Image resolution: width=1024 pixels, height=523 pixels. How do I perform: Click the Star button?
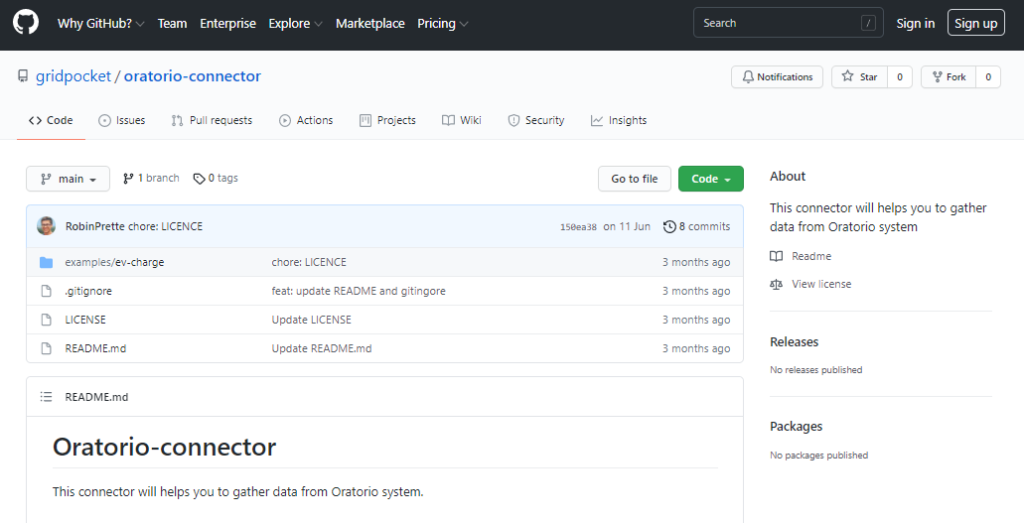pyautogui.click(x=859, y=77)
